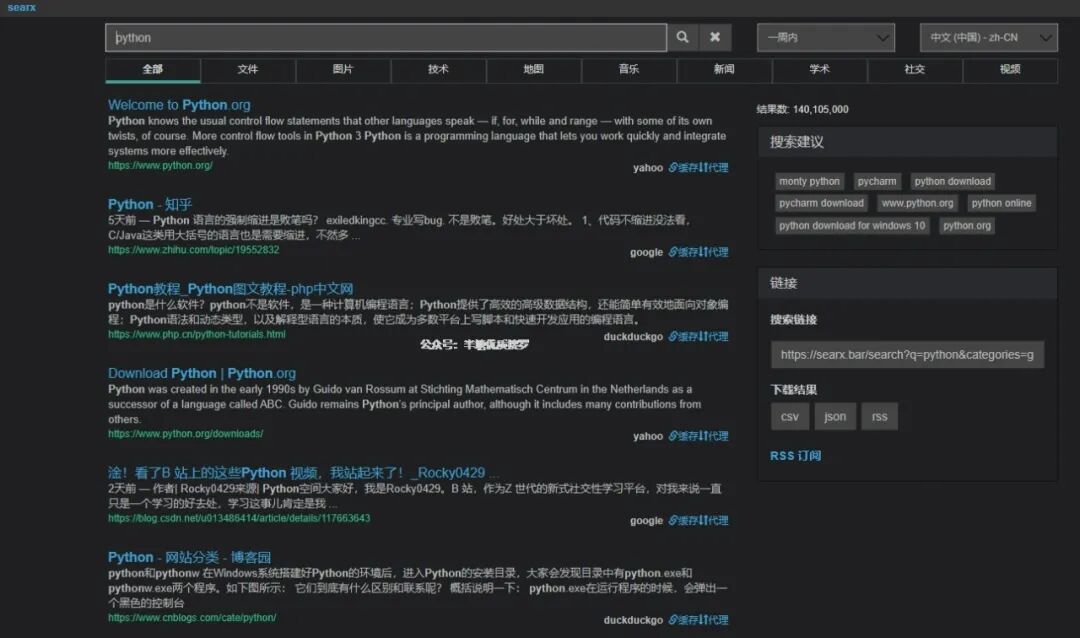Select the pycharm suggestion
This screenshot has width=1080, height=638.
click(877, 181)
